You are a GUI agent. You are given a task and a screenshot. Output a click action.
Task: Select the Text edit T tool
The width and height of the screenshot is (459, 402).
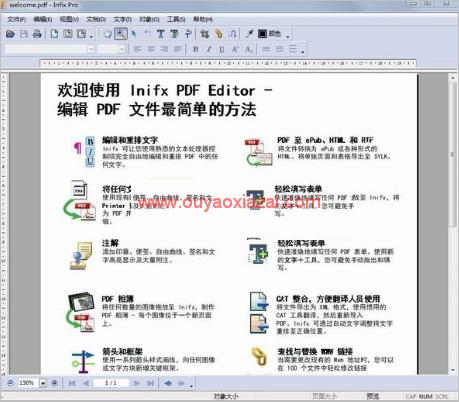tap(161, 34)
